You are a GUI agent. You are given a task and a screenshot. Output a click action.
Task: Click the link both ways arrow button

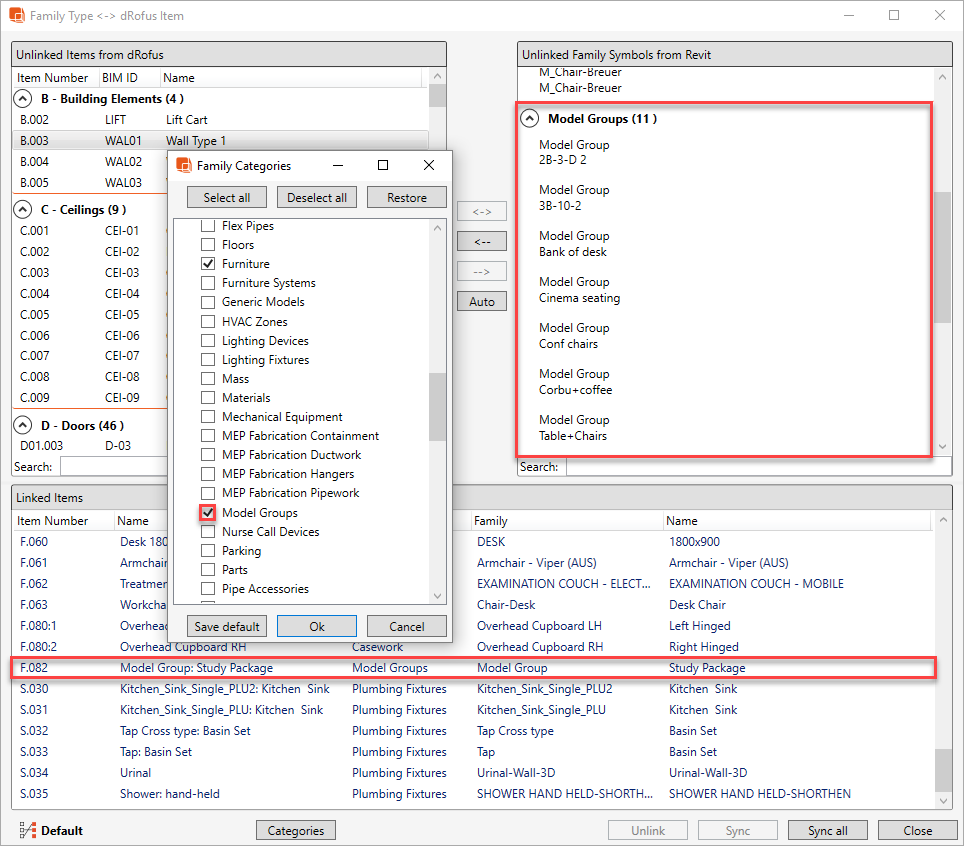coord(482,212)
